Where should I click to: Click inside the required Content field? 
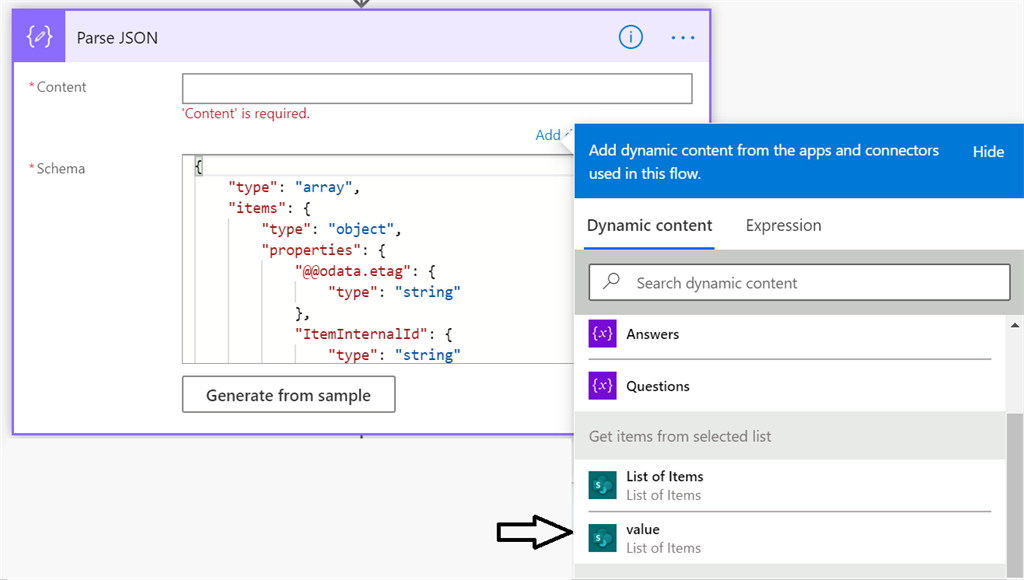tap(437, 88)
